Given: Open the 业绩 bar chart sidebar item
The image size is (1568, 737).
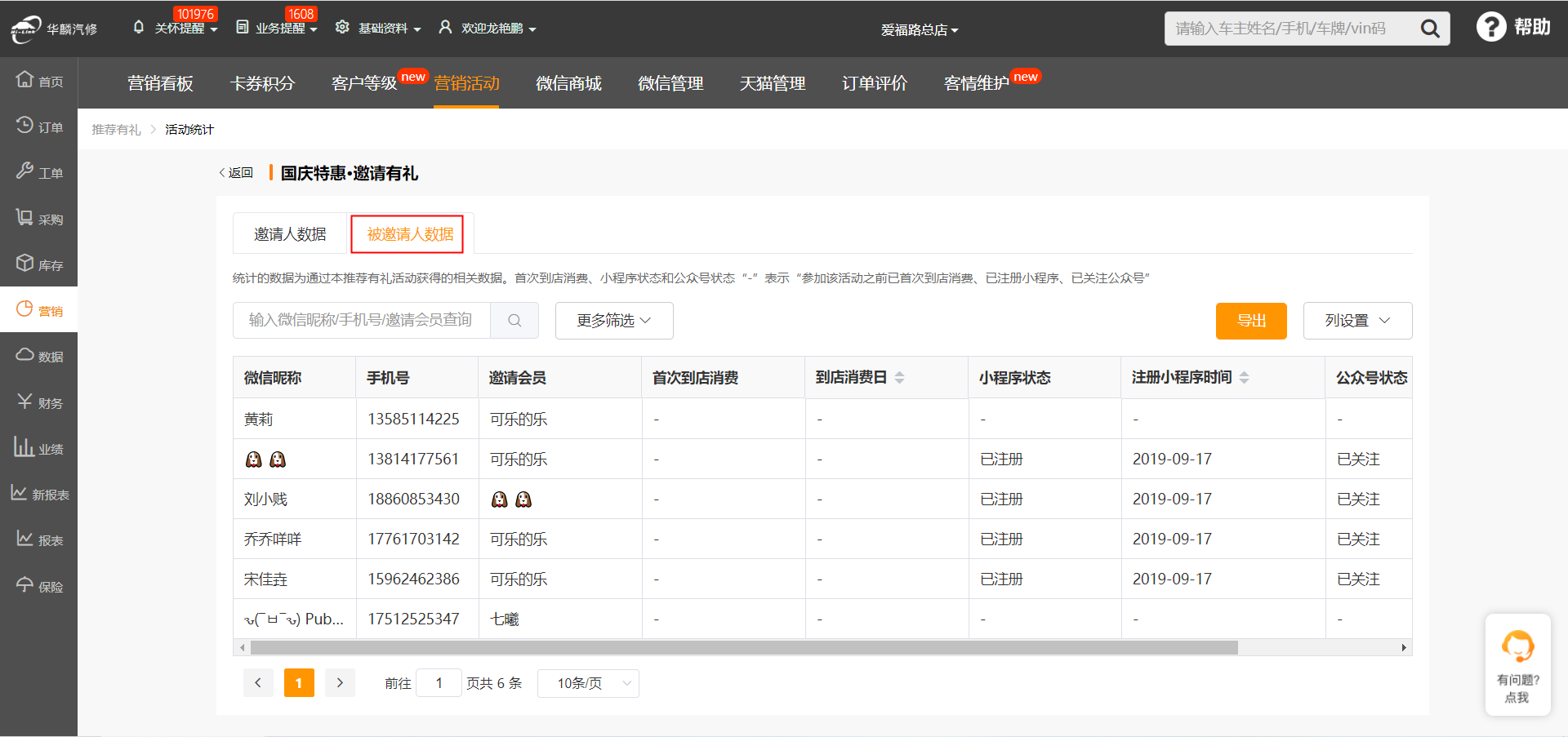Looking at the screenshot, I should pyautogui.click(x=38, y=448).
